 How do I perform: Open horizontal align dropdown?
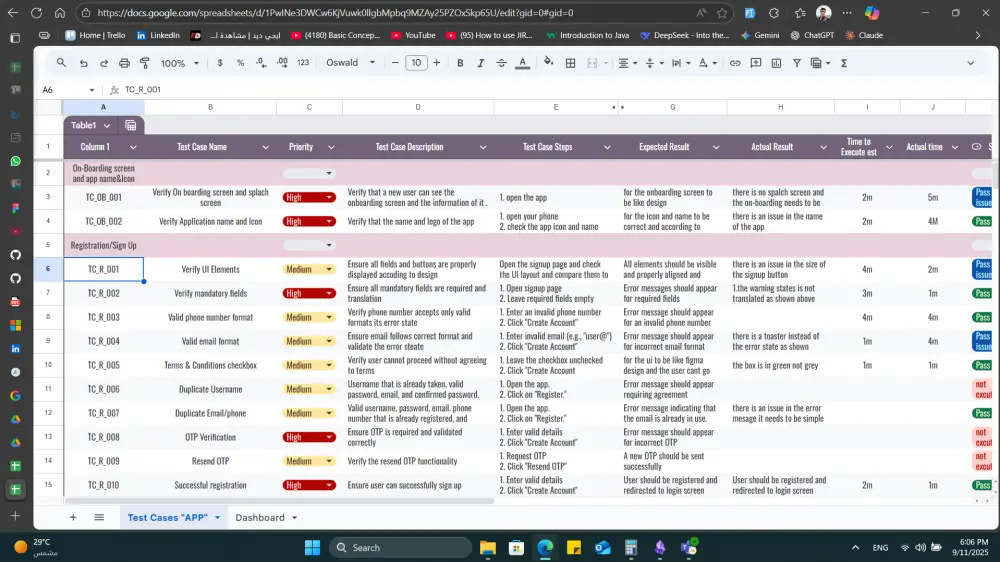(627, 63)
